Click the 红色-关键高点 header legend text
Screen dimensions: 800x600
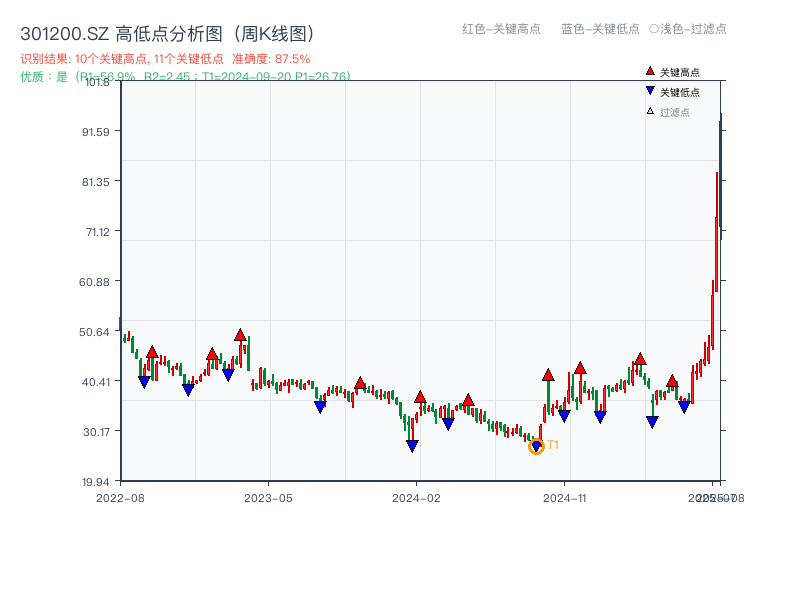pyautogui.click(x=501, y=29)
